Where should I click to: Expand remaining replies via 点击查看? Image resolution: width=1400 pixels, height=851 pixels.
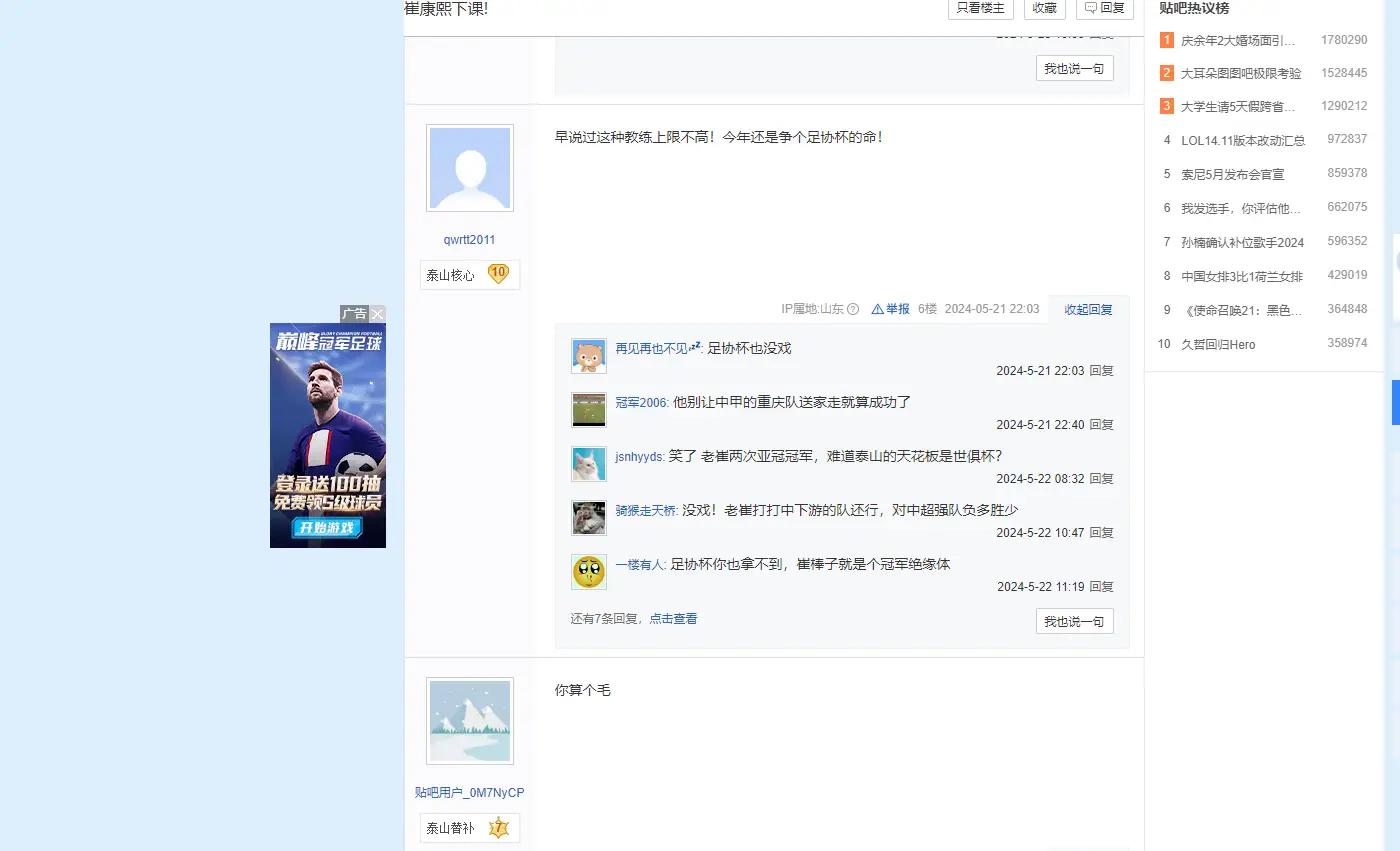click(x=673, y=619)
